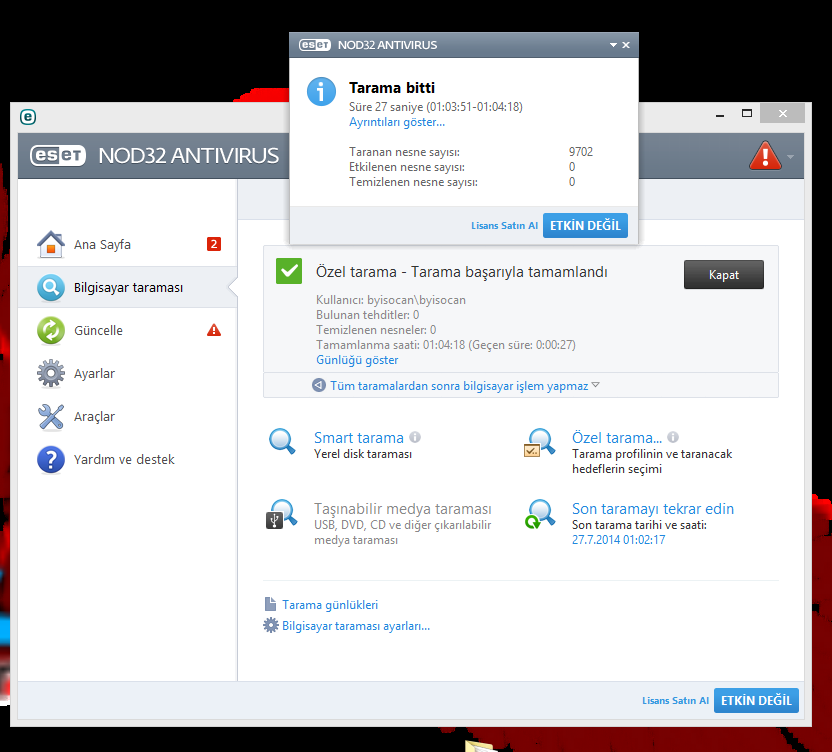
Task: Click the Tarama günlükleri document icon
Action: pyautogui.click(x=271, y=604)
